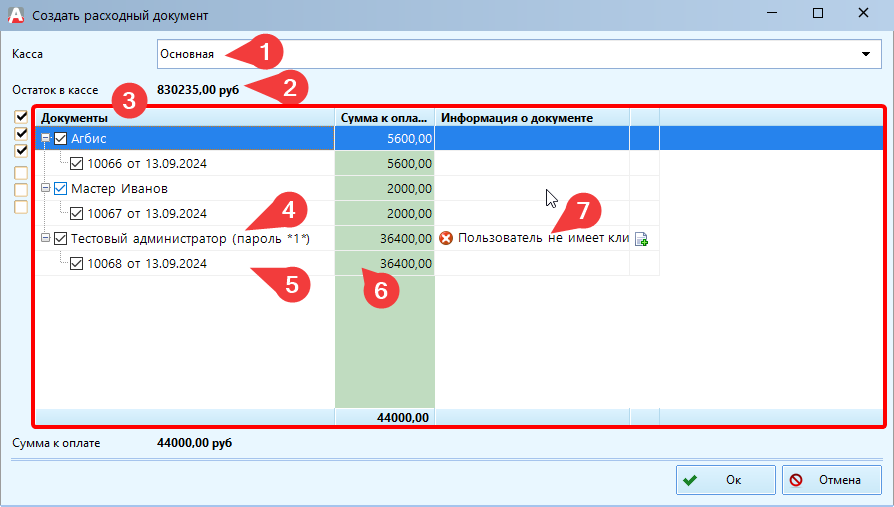Collapse the Агбис tree node
Screen dimensions: 894x507
(x=45, y=139)
